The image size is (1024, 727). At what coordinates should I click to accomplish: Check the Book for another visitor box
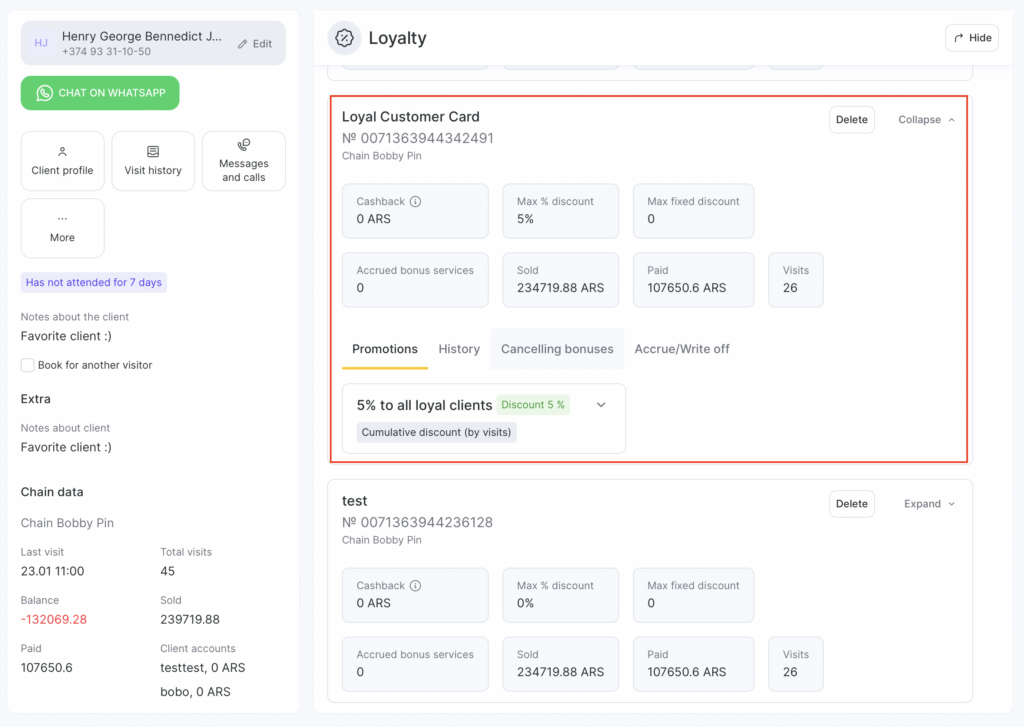[28, 365]
